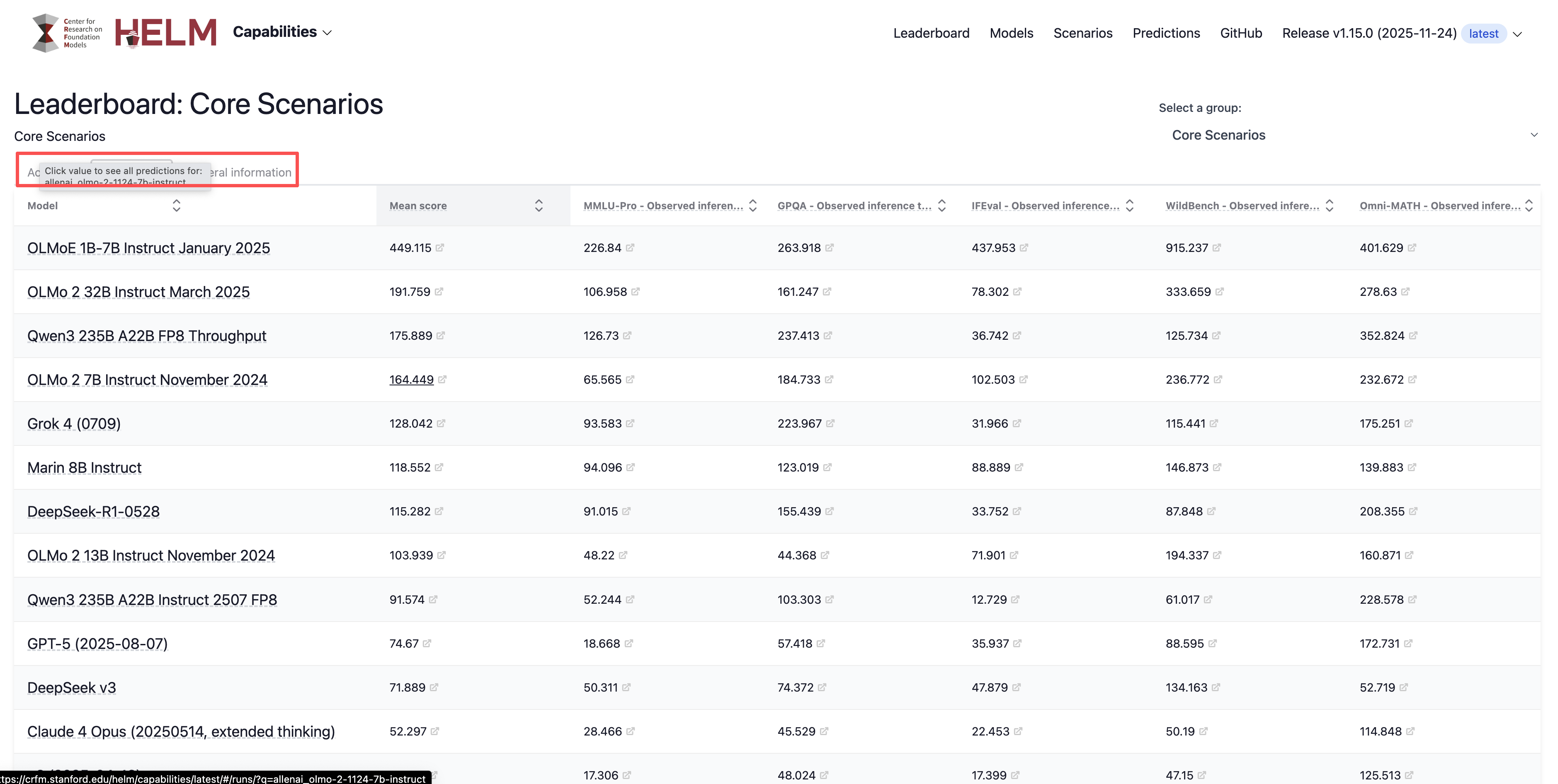Click the HELM logo
Viewport: 1558px width, 784px height.
click(x=166, y=33)
